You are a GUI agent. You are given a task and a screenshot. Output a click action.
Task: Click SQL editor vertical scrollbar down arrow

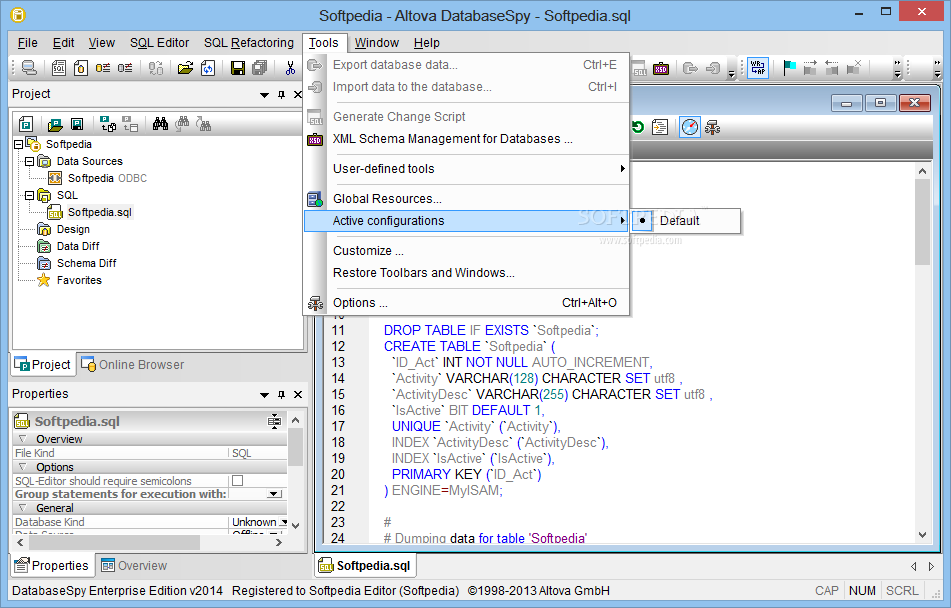pos(922,535)
